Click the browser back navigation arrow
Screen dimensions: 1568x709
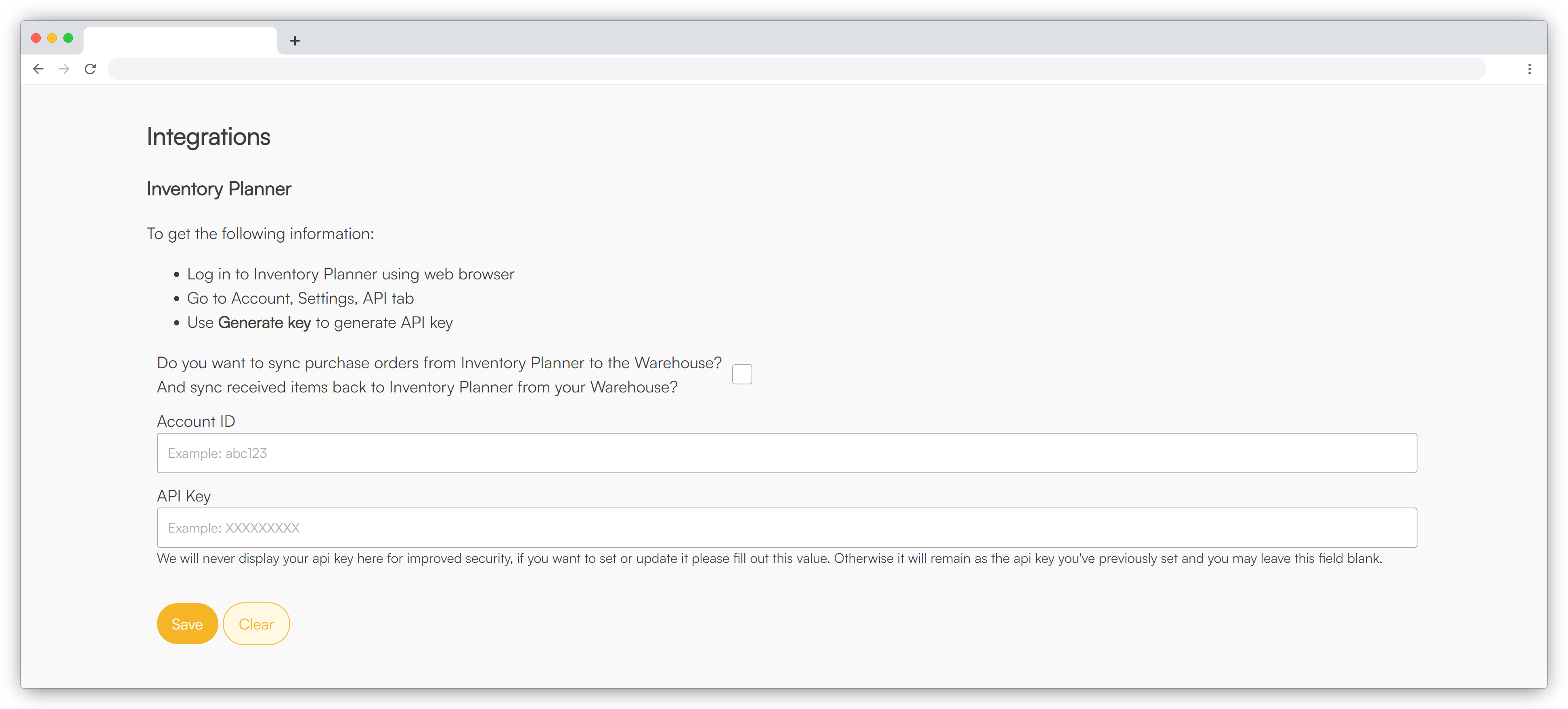[38, 69]
